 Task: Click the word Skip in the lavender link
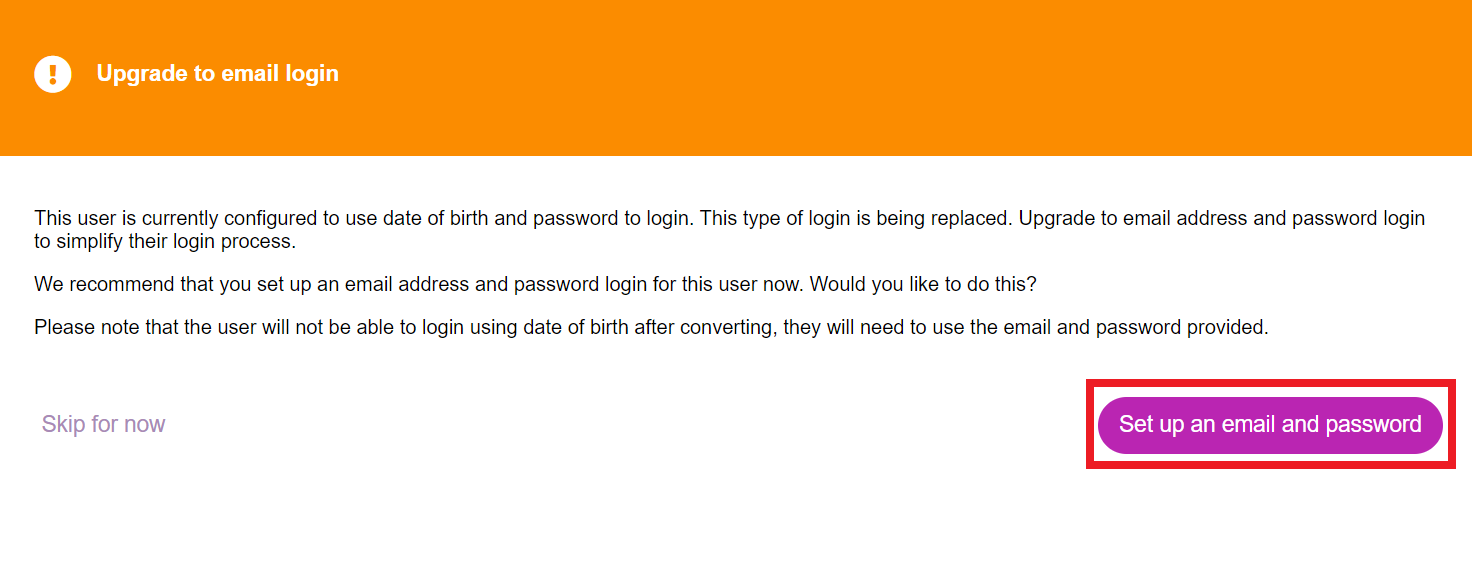click(64, 424)
